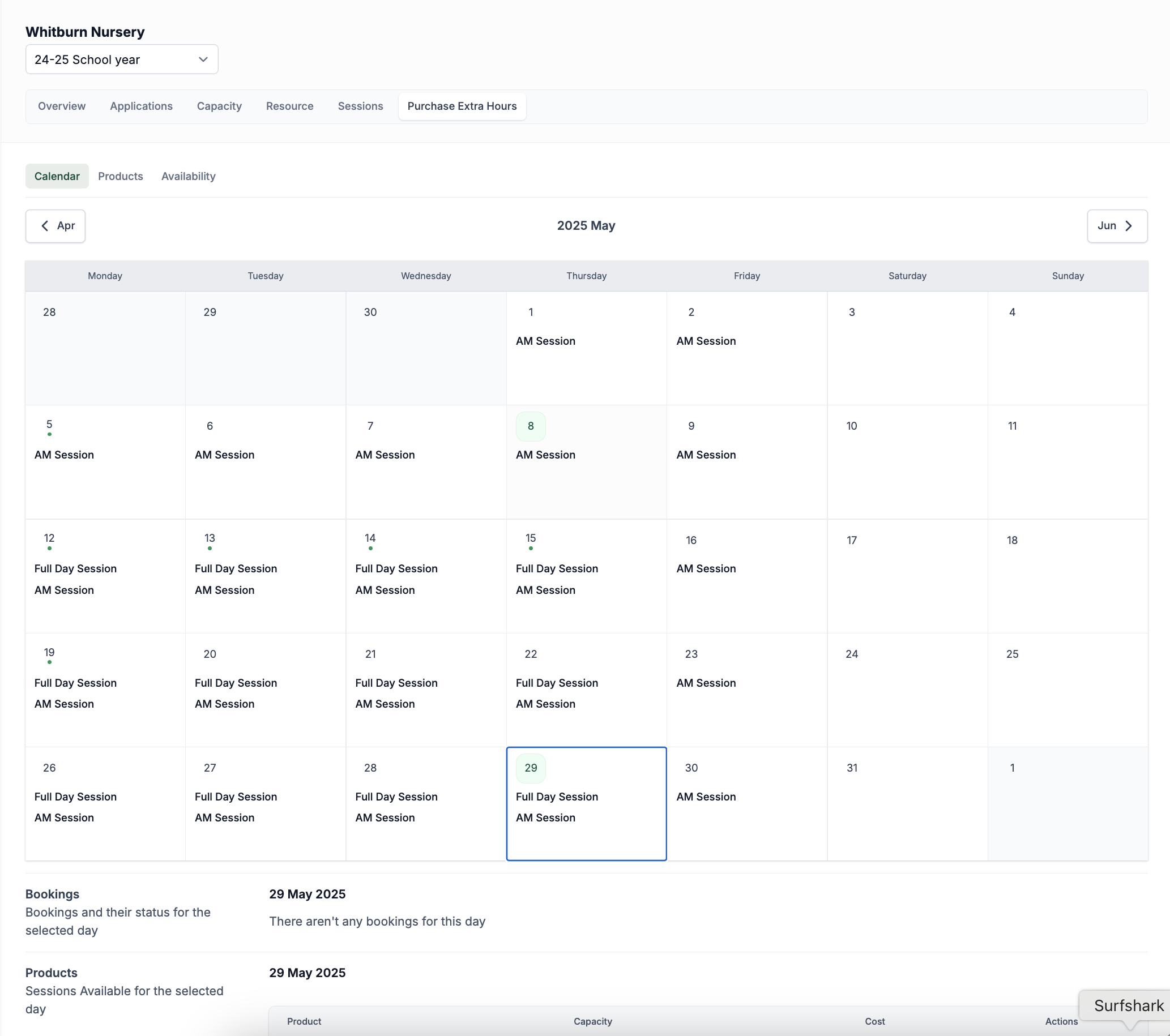
Task: Open the Resource tab
Action: pos(289,106)
